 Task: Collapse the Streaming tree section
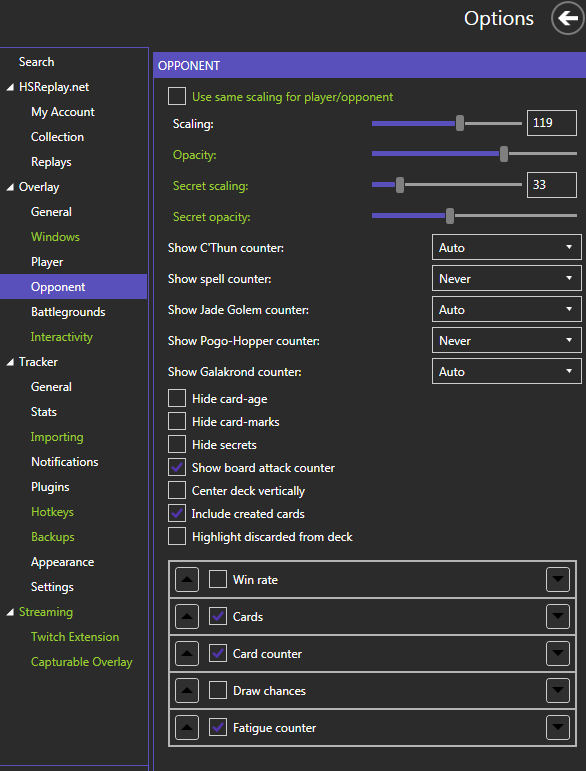(x=10, y=612)
